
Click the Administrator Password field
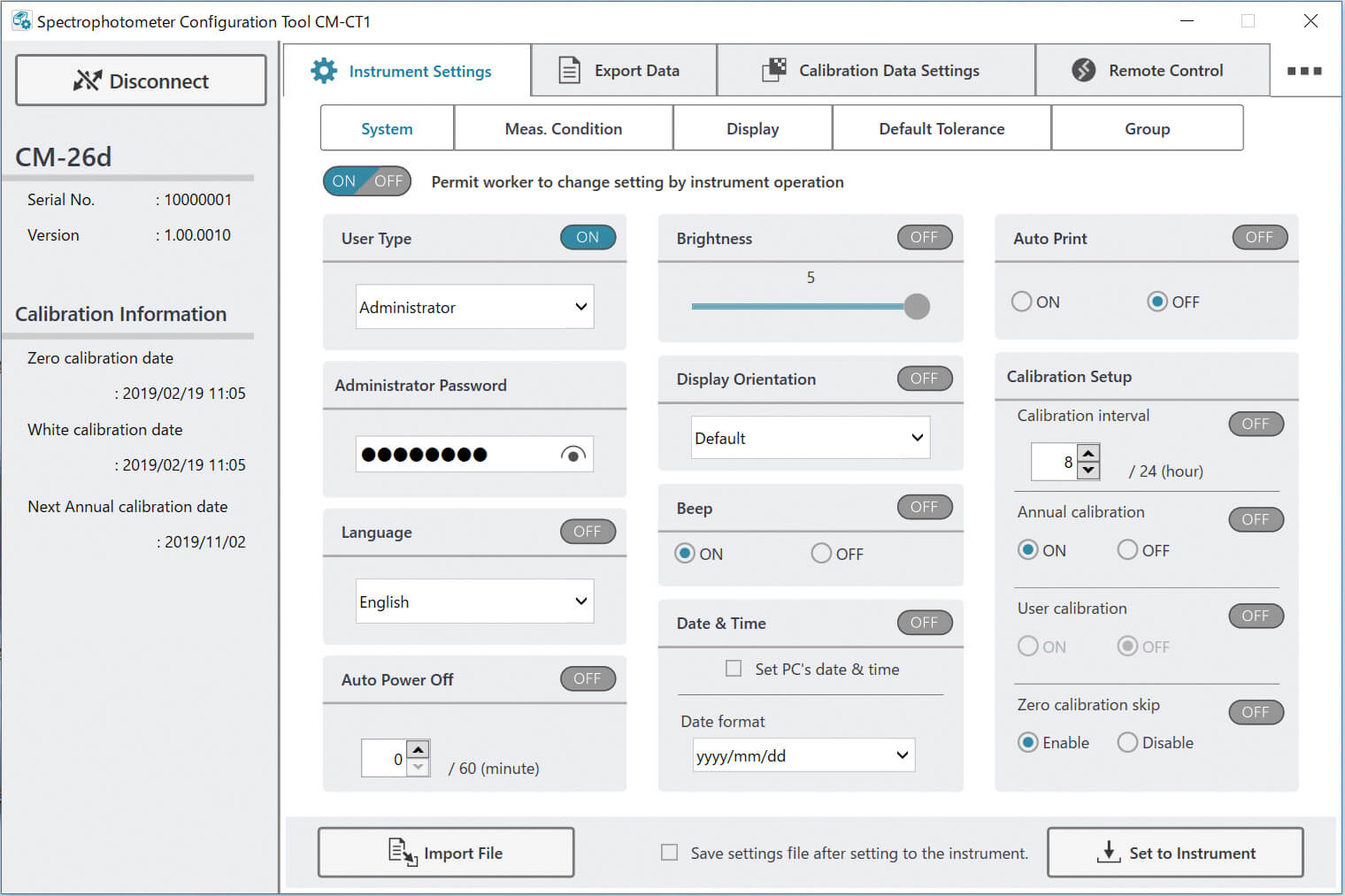point(474,455)
